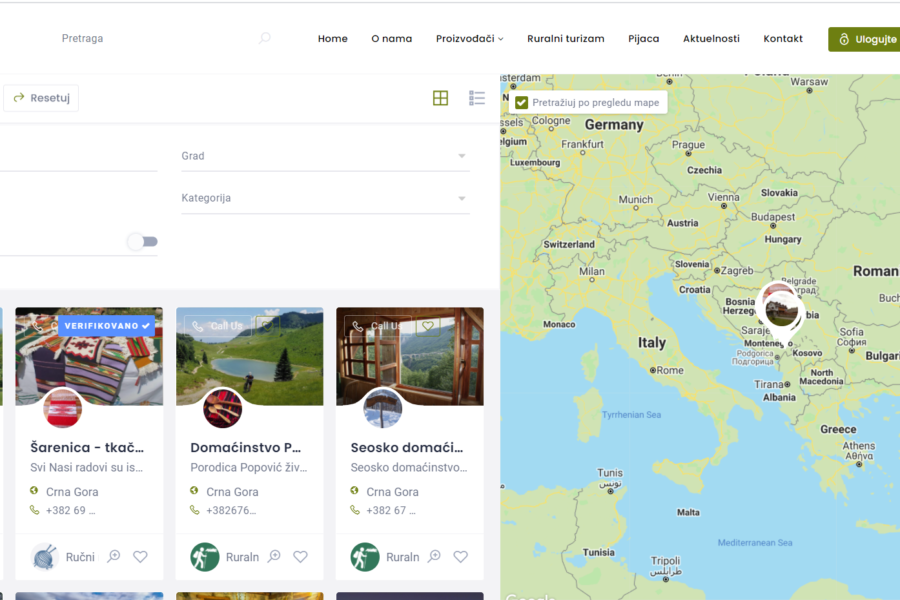Switch to list view layout

point(477,98)
